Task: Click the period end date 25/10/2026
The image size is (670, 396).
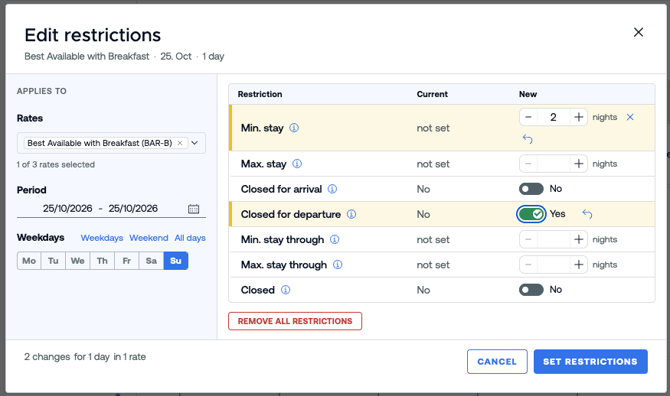Action: pyautogui.click(x=133, y=208)
